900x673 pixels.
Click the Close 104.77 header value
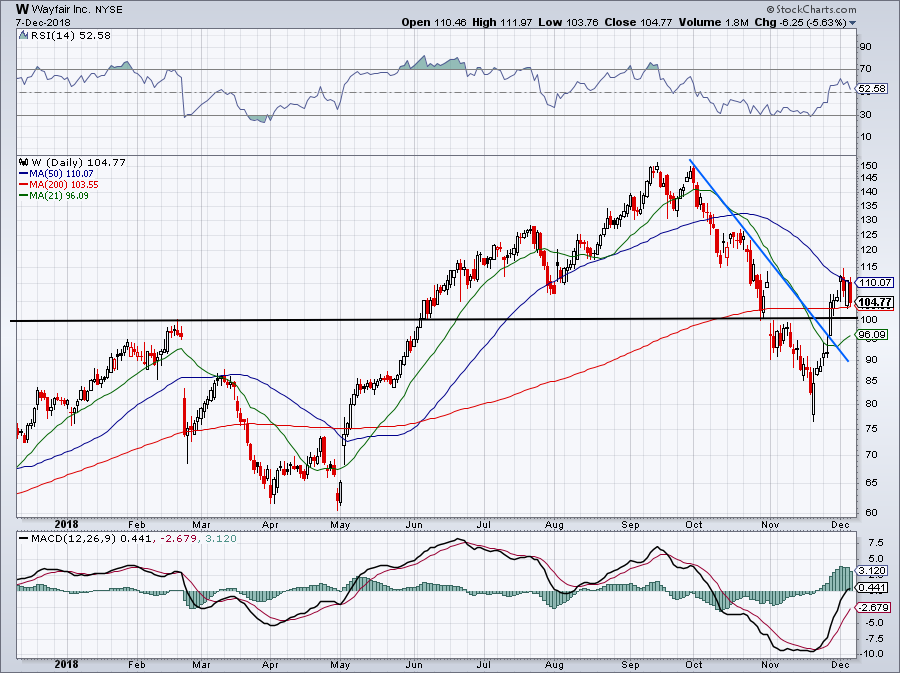[638, 22]
